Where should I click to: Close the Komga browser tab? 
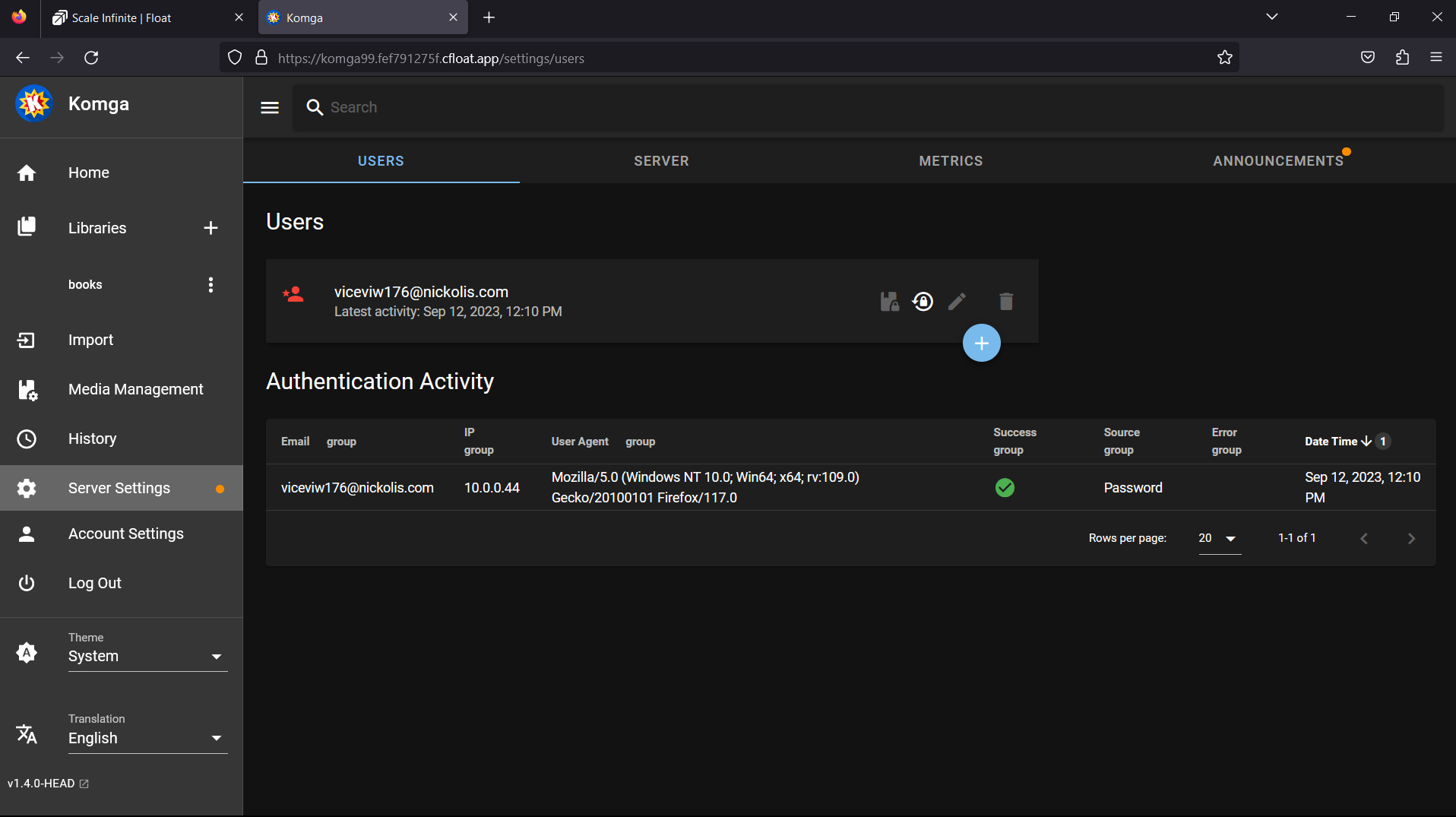[x=453, y=17]
